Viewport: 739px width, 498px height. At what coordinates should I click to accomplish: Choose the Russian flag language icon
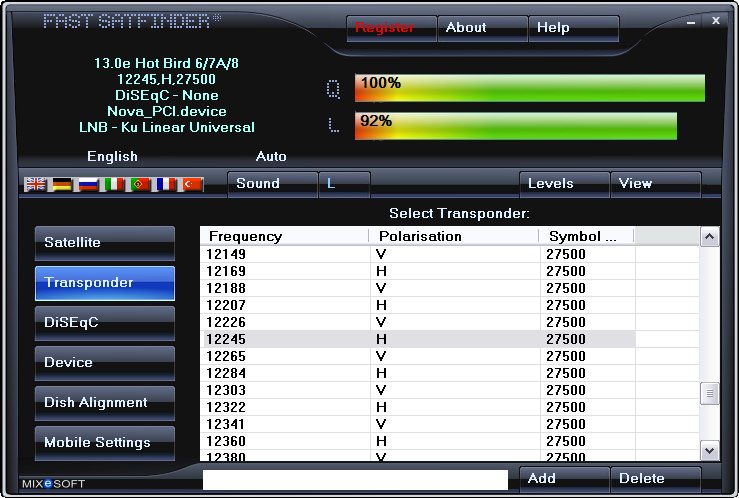coord(88,184)
